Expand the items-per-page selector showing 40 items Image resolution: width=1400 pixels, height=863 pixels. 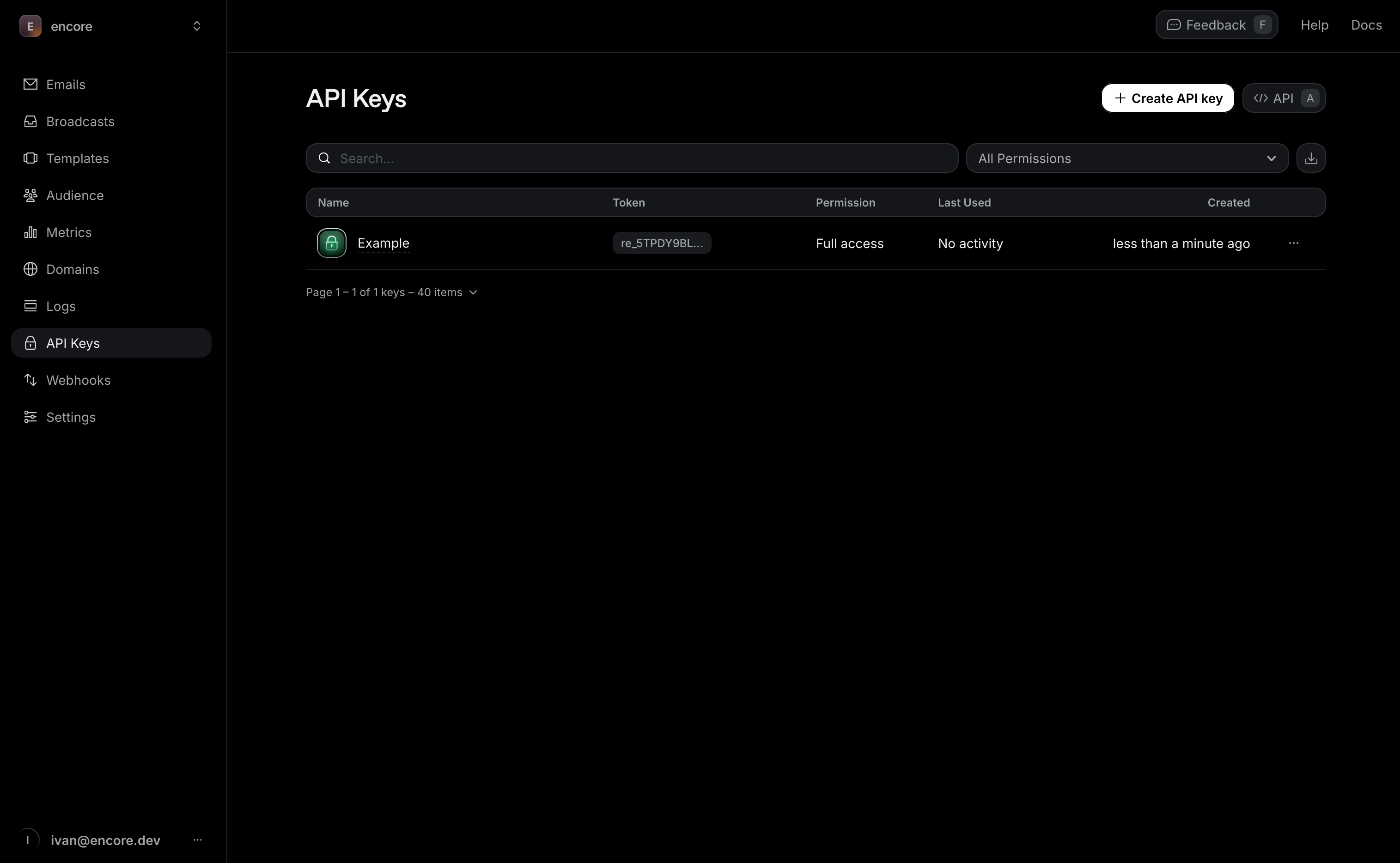[391, 292]
